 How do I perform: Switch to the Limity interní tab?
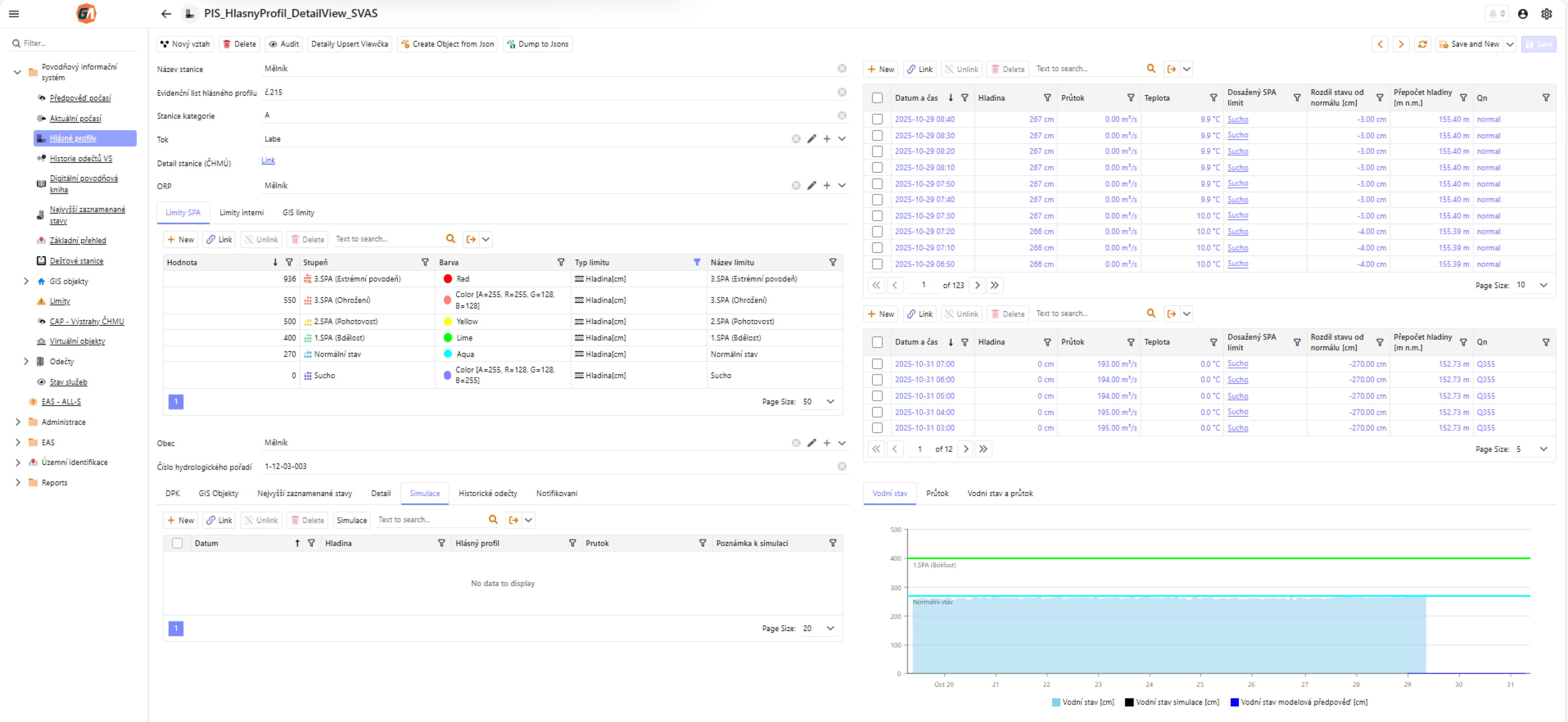[241, 213]
